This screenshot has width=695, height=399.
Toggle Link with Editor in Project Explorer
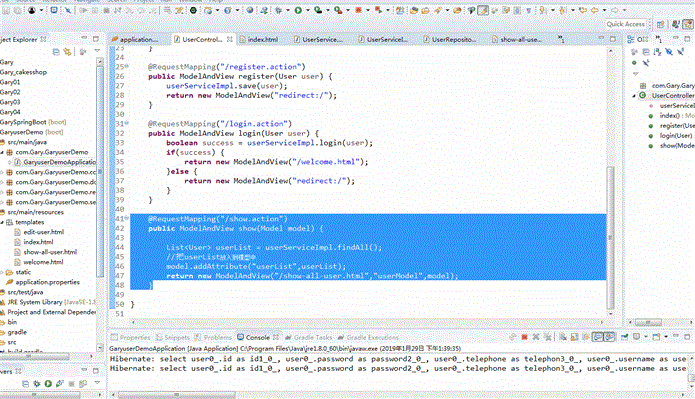[x=67, y=52]
